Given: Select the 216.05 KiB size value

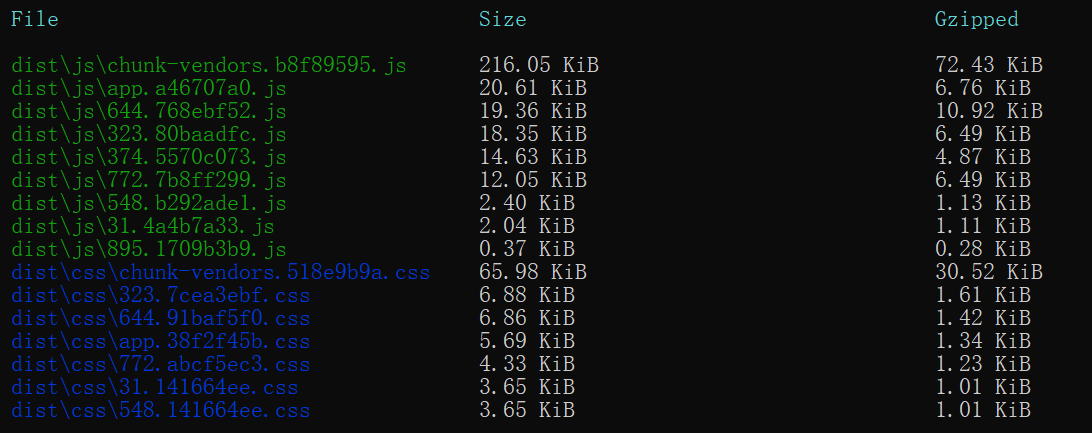Looking at the screenshot, I should coord(538,65).
